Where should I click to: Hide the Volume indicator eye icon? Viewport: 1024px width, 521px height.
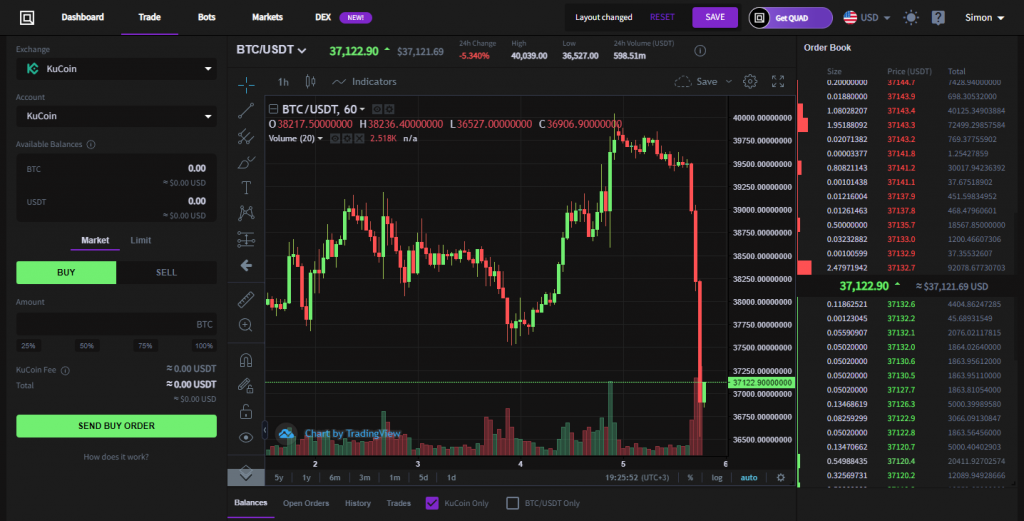[335, 138]
